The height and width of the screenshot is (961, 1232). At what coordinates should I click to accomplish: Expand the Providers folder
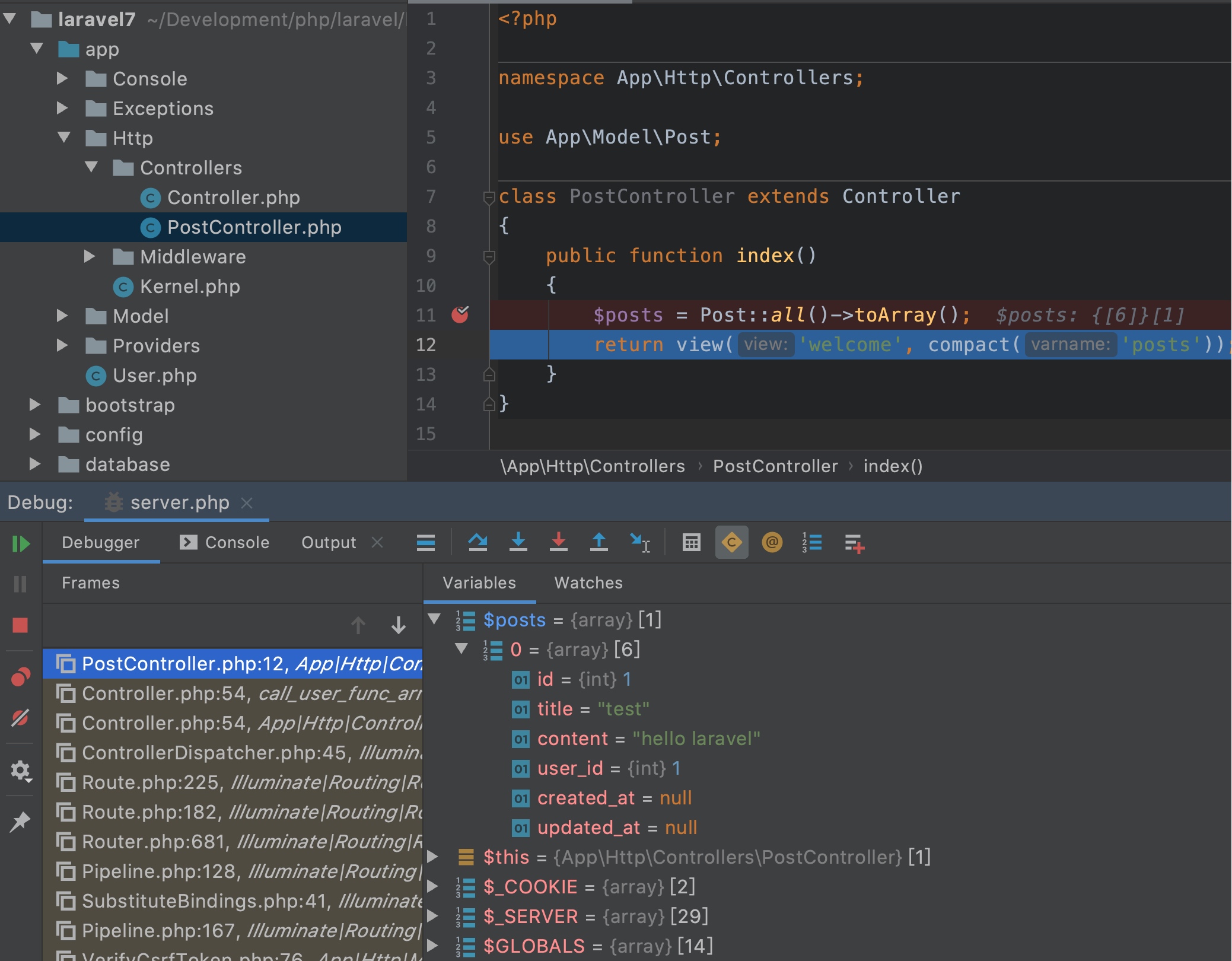(x=63, y=345)
